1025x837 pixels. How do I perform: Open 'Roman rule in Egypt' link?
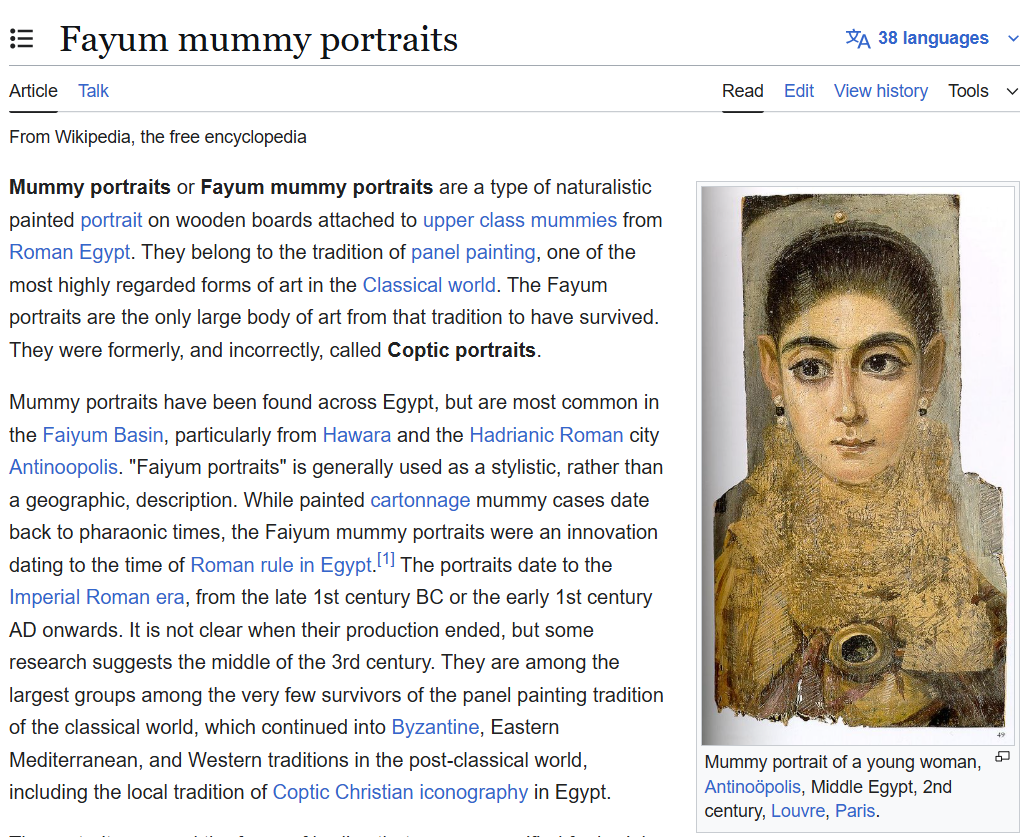click(x=281, y=565)
